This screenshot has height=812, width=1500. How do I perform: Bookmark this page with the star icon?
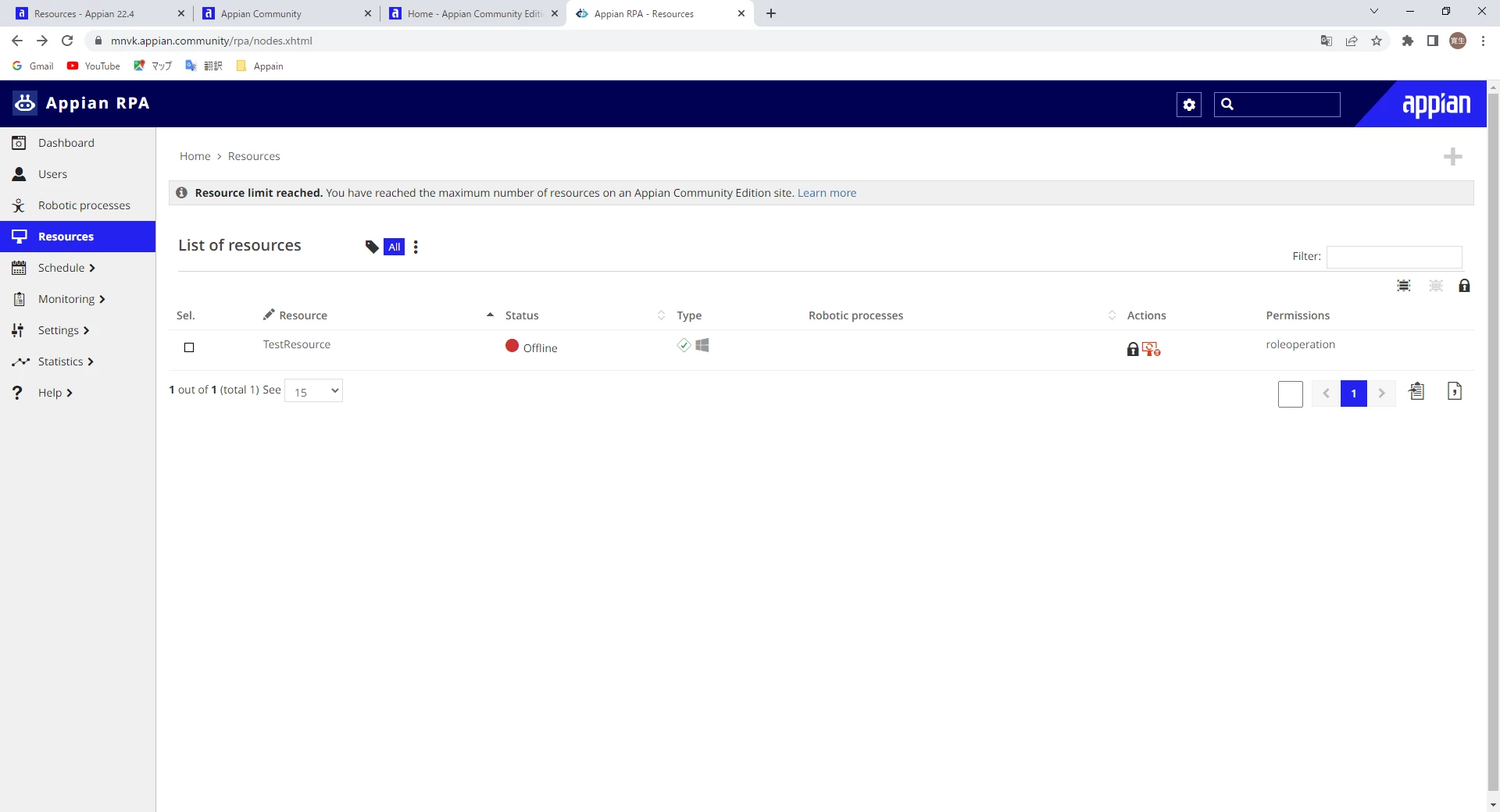[1377, 41]
